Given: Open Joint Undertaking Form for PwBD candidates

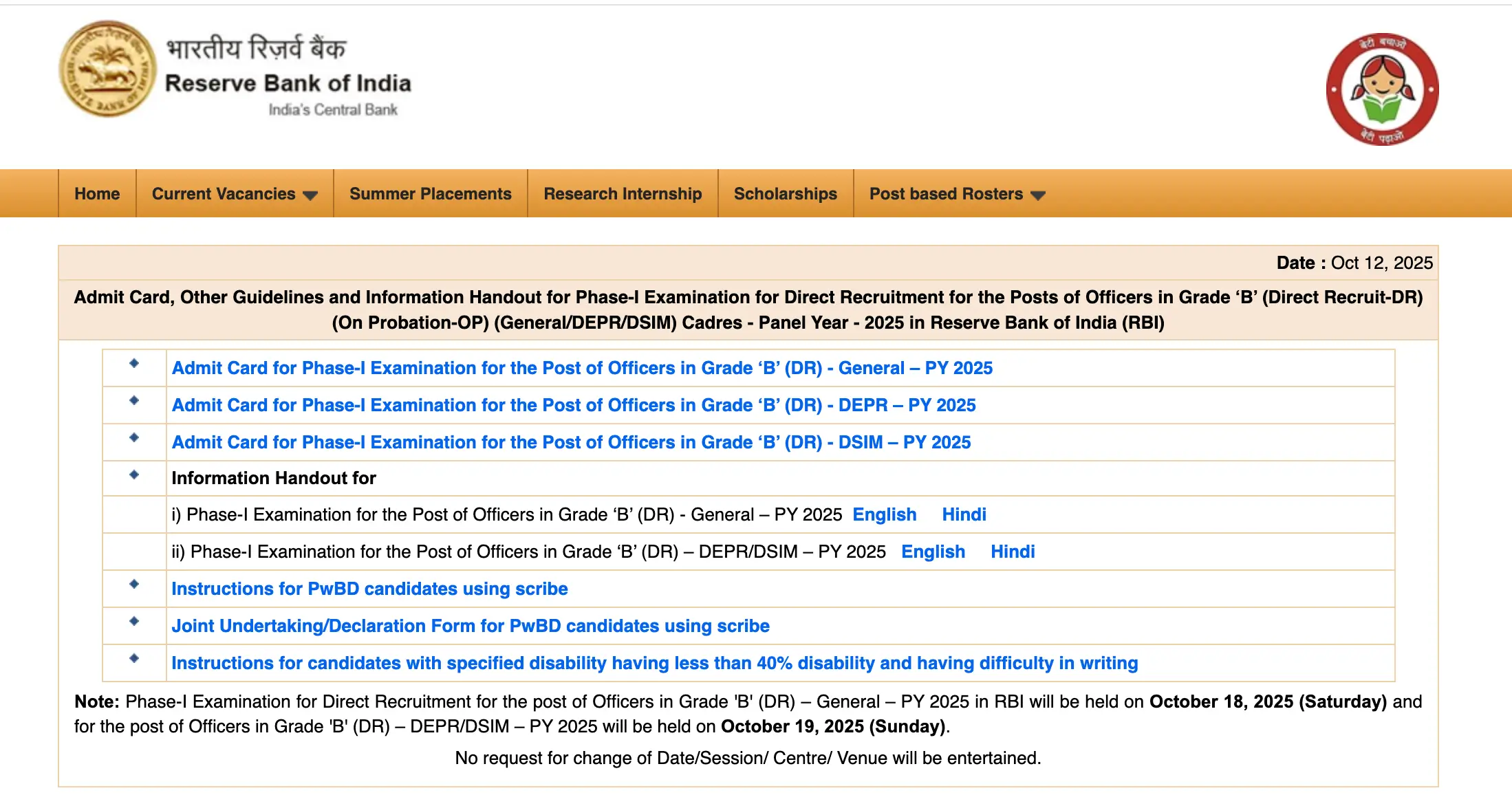Looking at the screenshot, I should pos(471,626).
